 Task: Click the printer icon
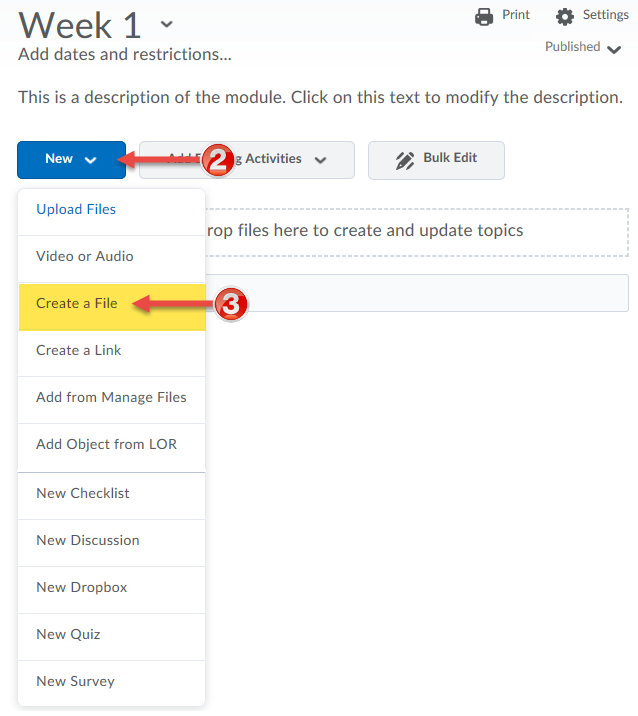tap(484, 16)
